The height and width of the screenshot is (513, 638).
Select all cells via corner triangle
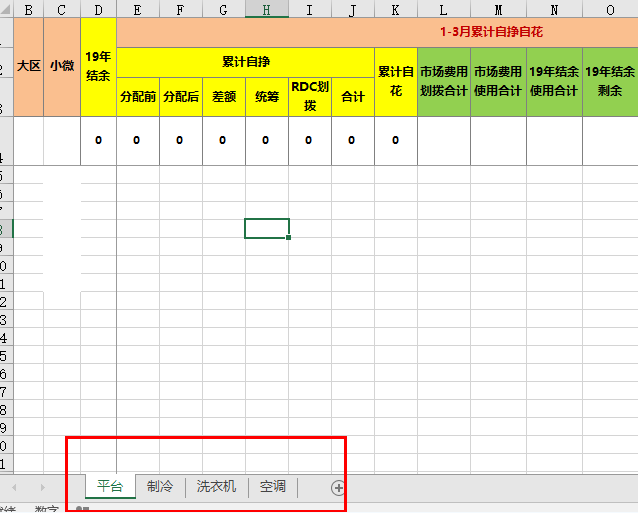7,10
